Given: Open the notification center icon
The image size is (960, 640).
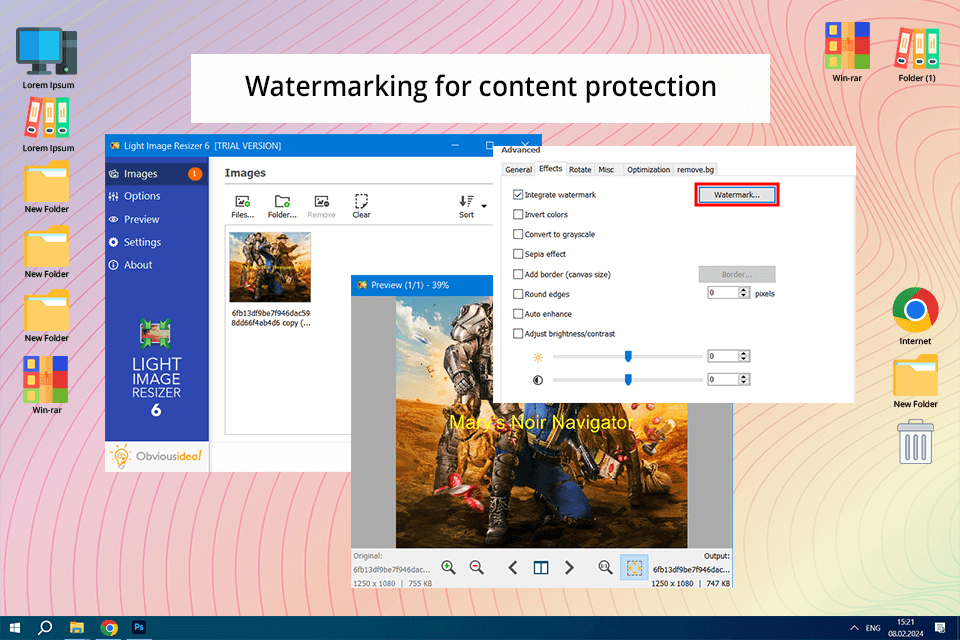Looking at the screenshot, I should click(940, 628).
